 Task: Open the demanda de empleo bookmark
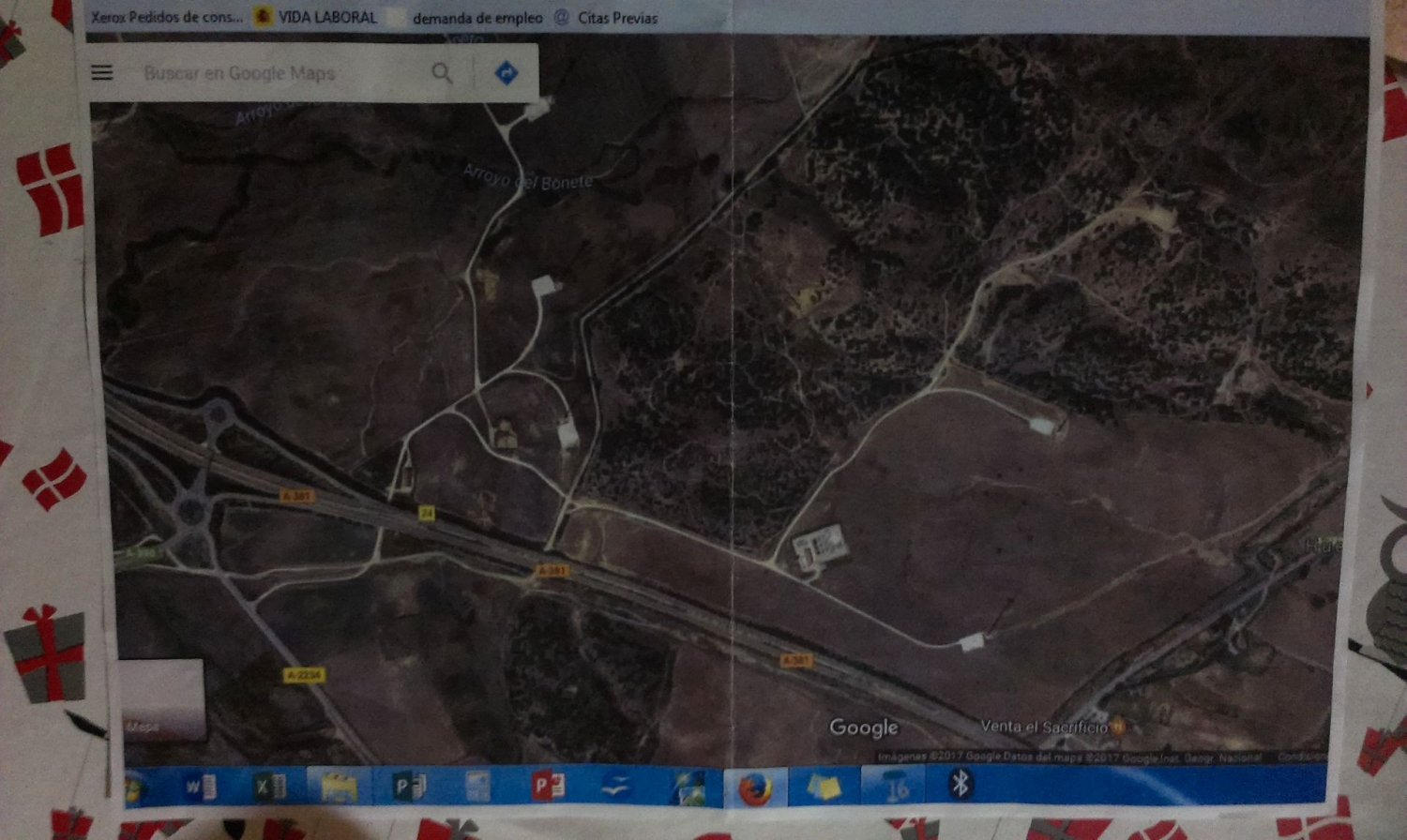(x=477, y=18)
